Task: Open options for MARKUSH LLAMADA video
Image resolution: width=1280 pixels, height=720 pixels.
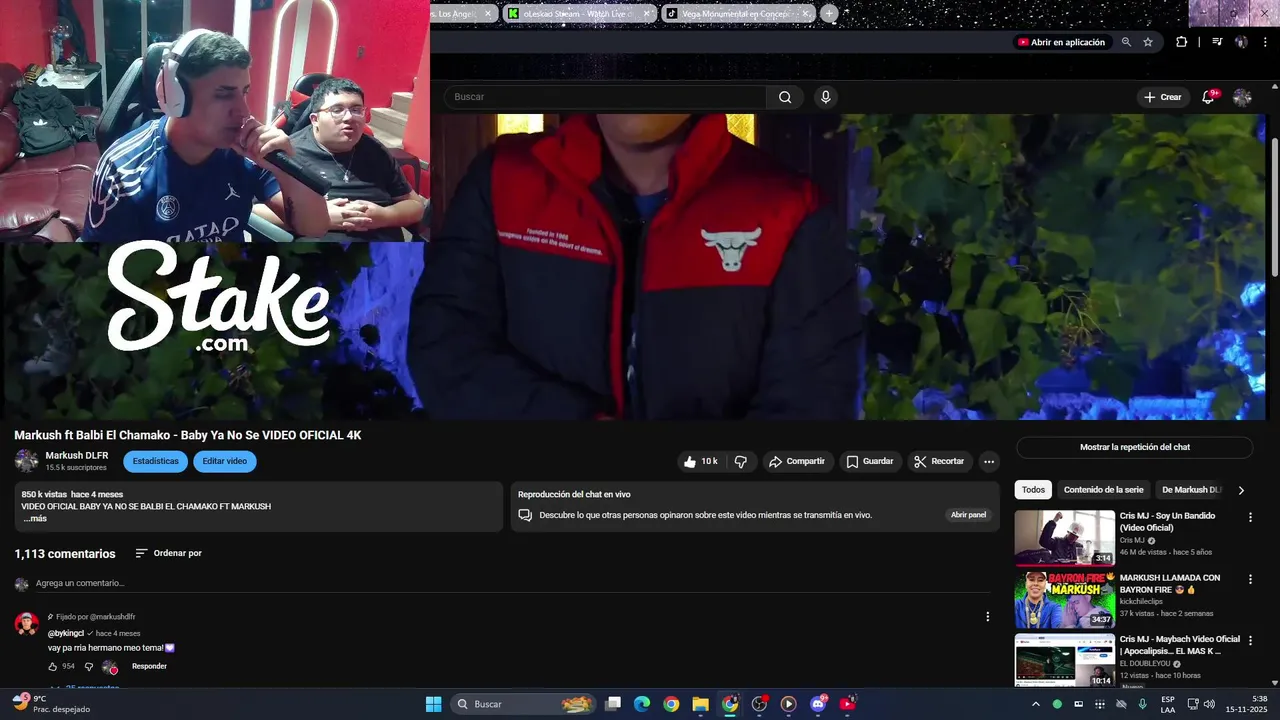Action: click(x=1250, y=579)
